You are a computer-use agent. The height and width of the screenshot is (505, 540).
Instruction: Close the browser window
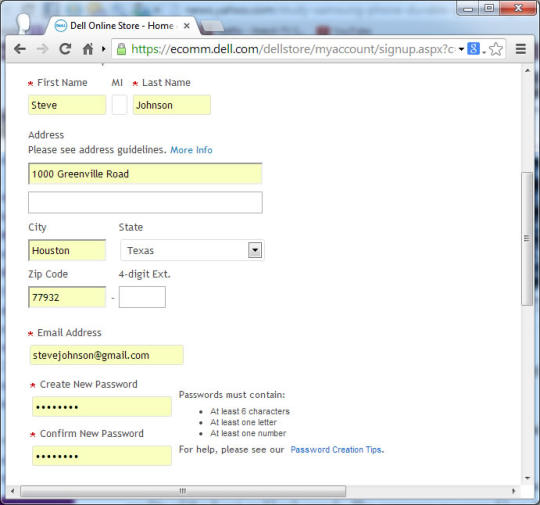[518, 8]
